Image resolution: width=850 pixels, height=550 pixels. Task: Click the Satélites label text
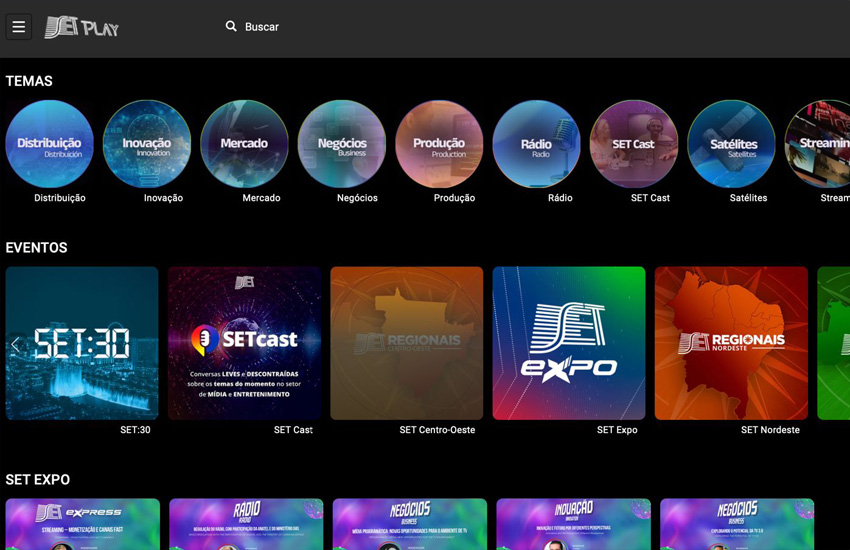tap(748, 198)
